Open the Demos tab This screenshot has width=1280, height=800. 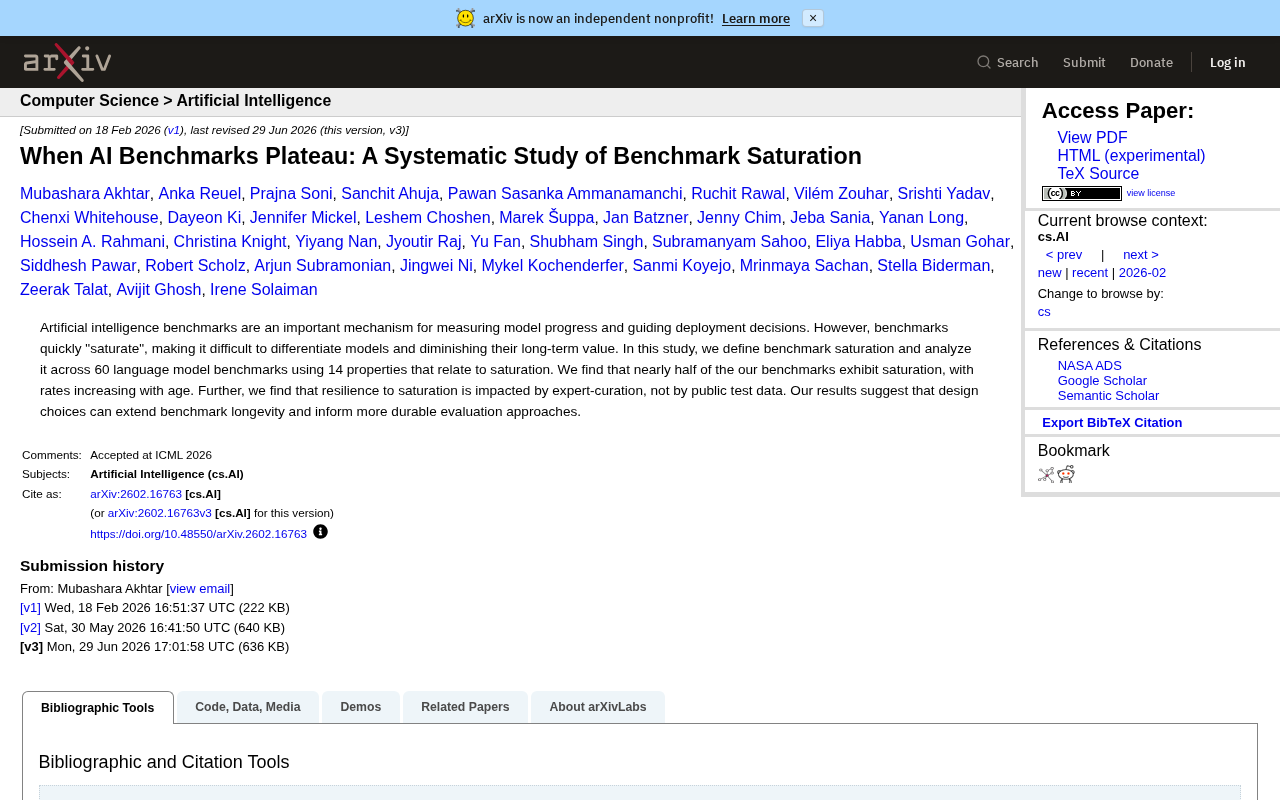click(361, 707)
